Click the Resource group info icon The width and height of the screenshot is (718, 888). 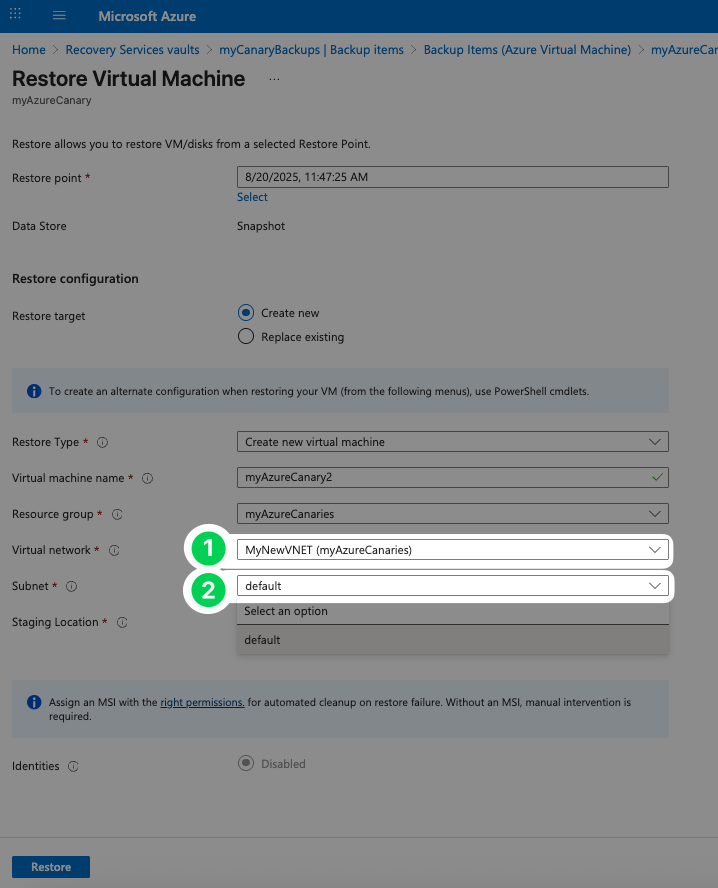117,514
